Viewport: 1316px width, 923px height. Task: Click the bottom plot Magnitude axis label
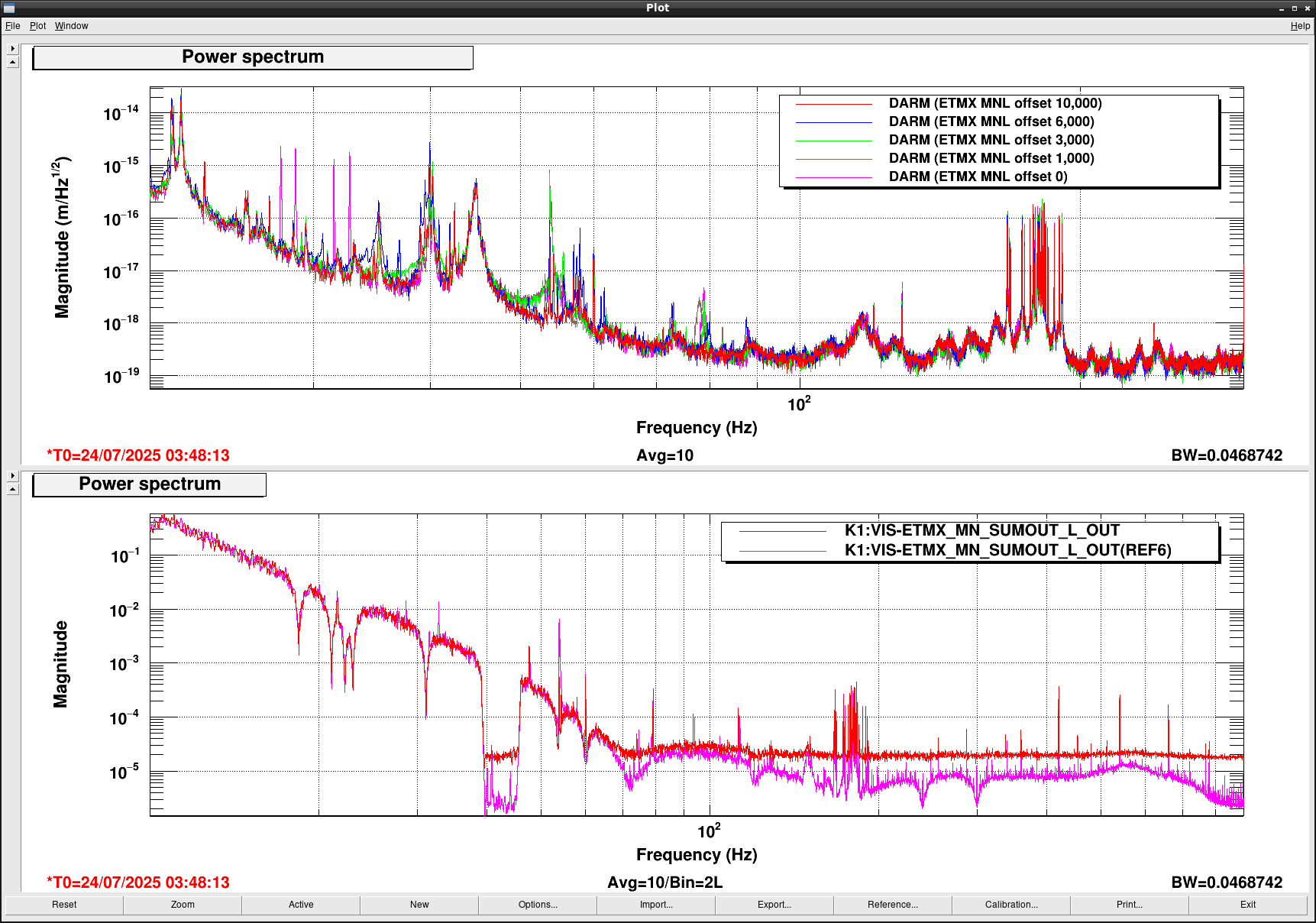(60, 664)
